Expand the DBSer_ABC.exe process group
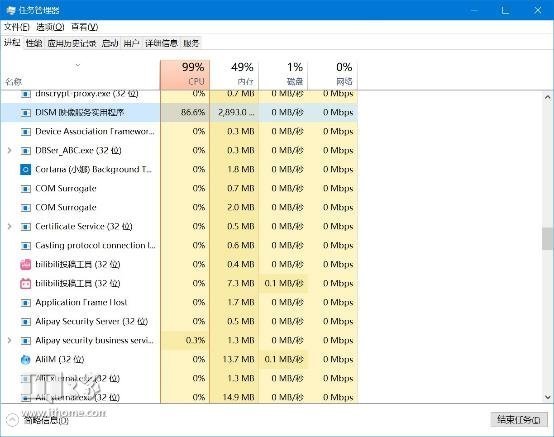Image resolution: width=554 pixels, height=437 pixels. [10, 150]
